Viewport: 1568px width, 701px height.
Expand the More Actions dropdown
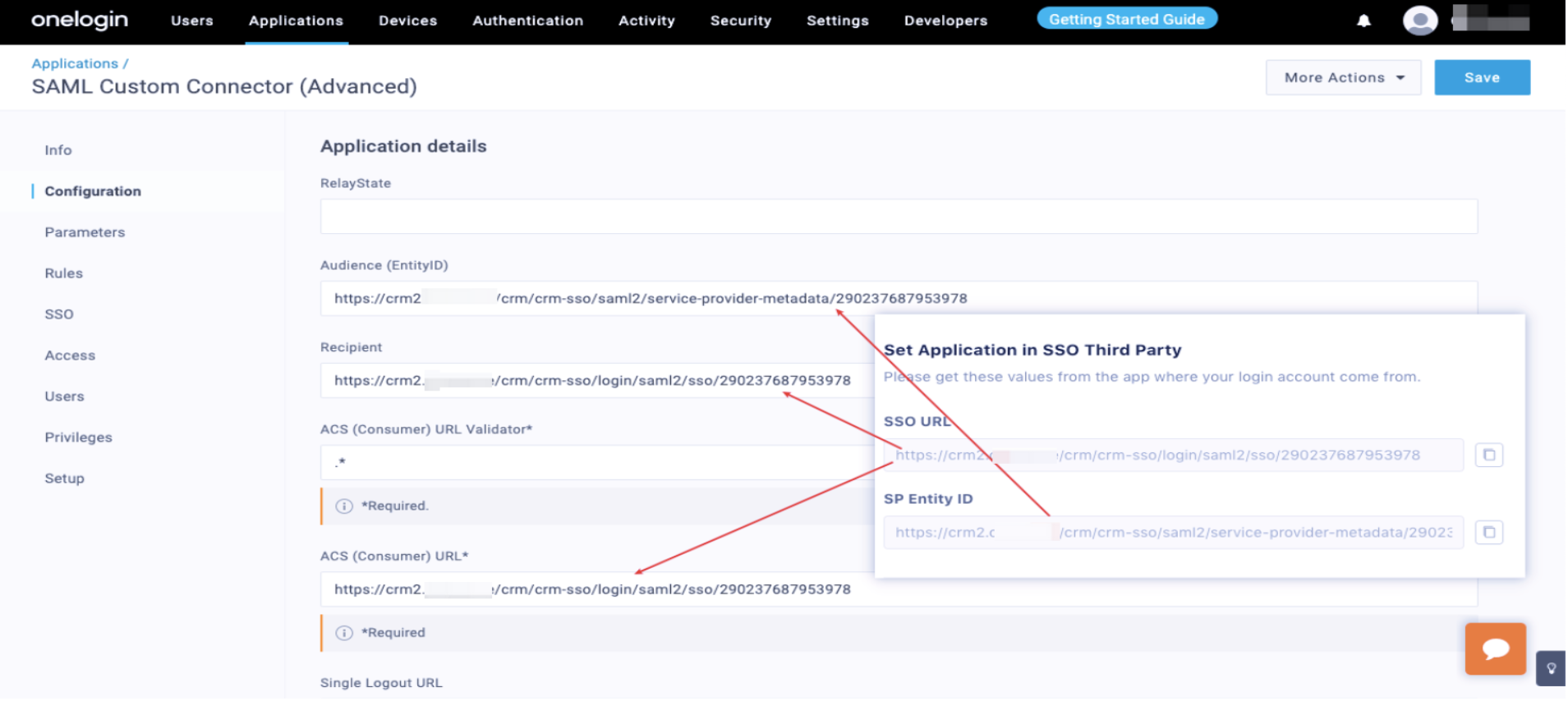pyautogui.click(x=1343, y=78)
